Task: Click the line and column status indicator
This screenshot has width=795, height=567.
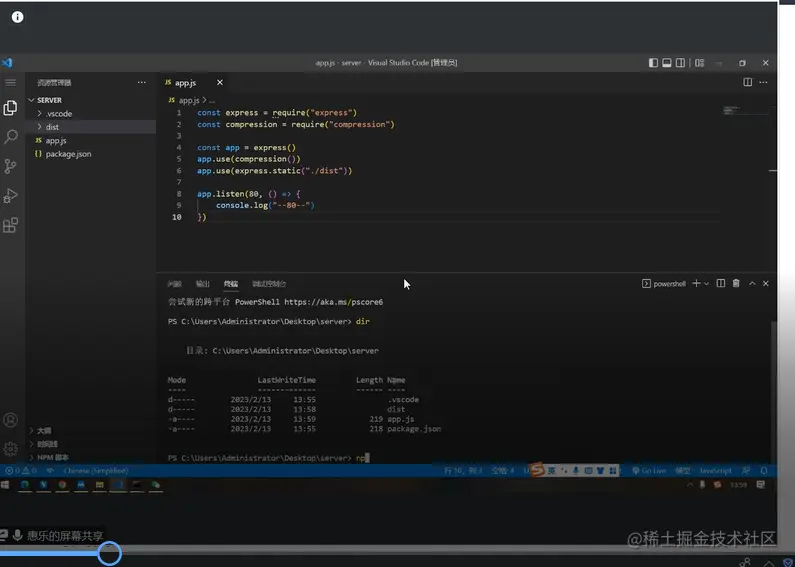Action: pos(463,471)
